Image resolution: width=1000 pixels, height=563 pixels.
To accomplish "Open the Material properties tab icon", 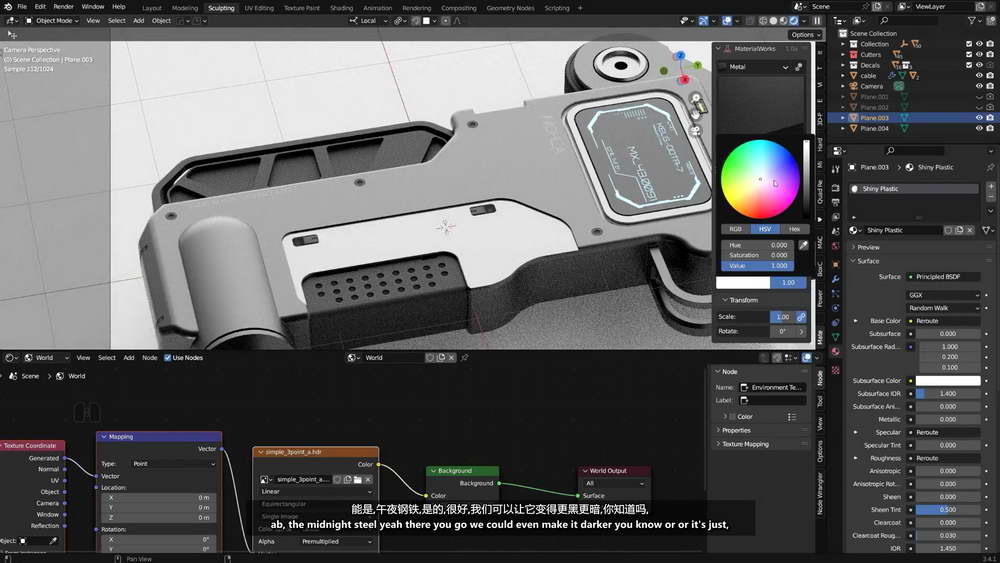I will pyautogui.click(x=835, y=351).
